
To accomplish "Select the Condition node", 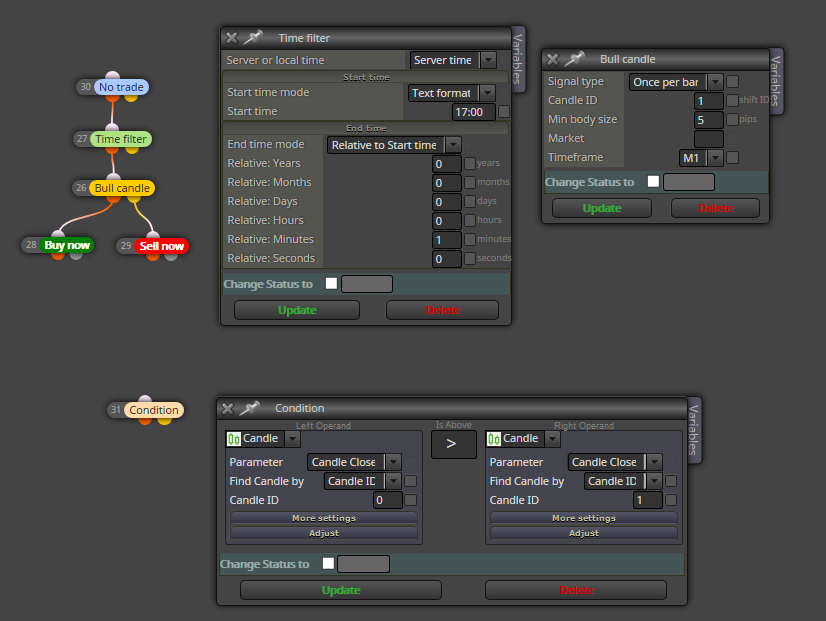I will coord(154,410).
